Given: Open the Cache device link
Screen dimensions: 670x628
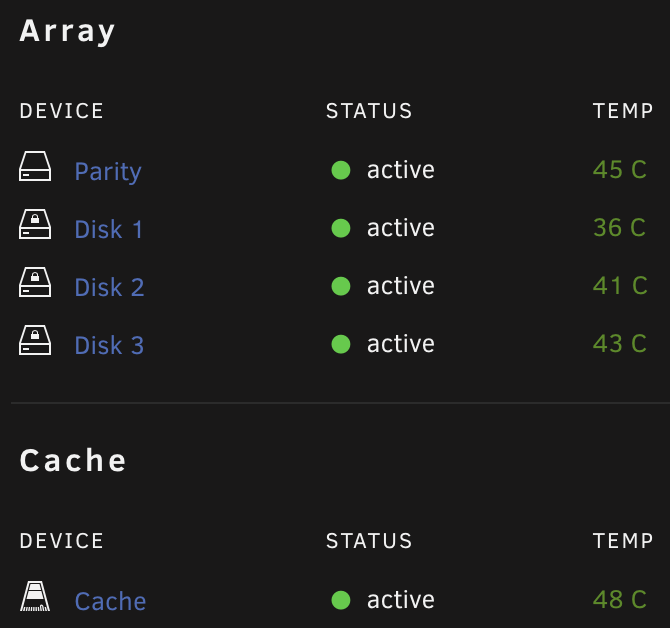Looking at the screenshot, I should 110,602.
